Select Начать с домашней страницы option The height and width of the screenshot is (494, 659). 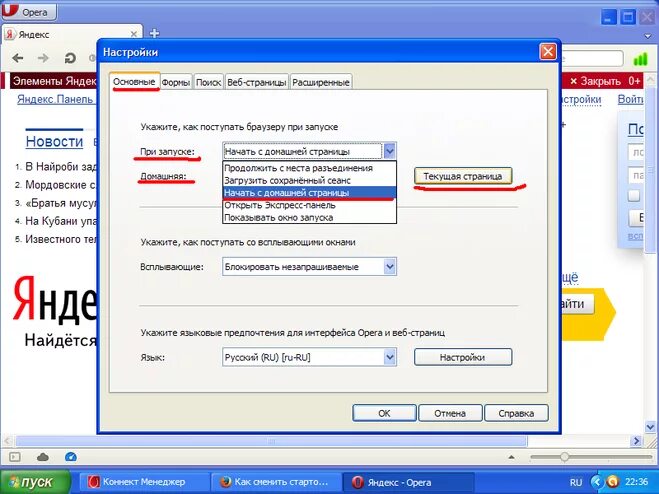[309, 193]
